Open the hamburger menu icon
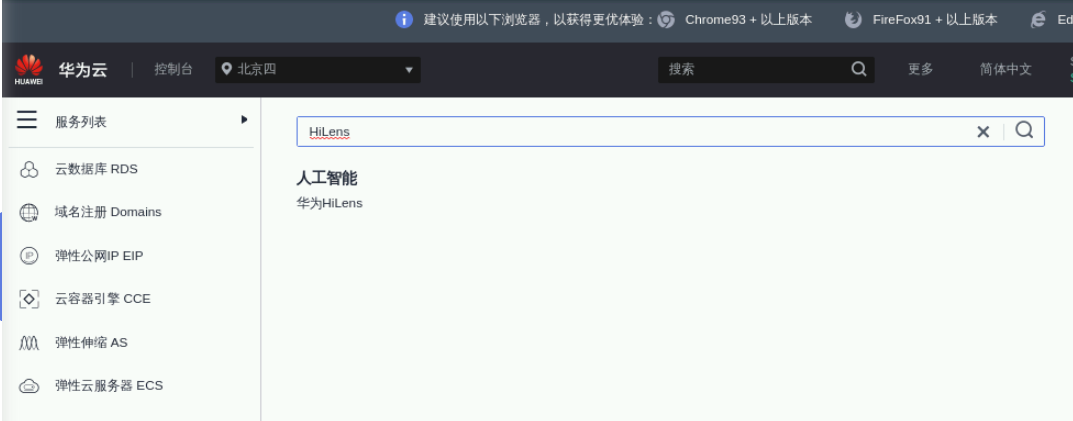1073x421 pixels. pos(27,120)
